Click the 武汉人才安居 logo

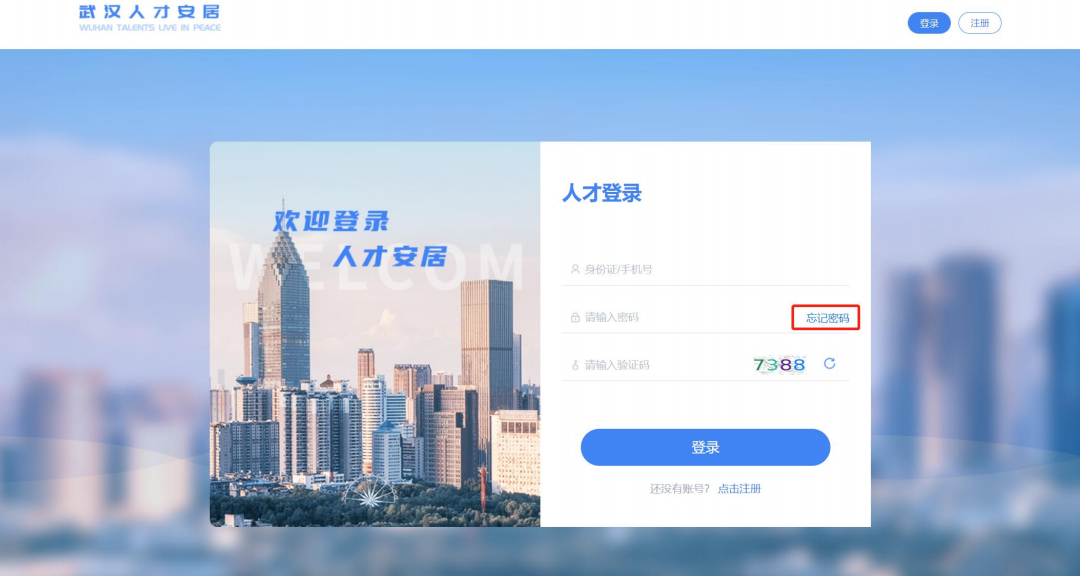[149, 17]
